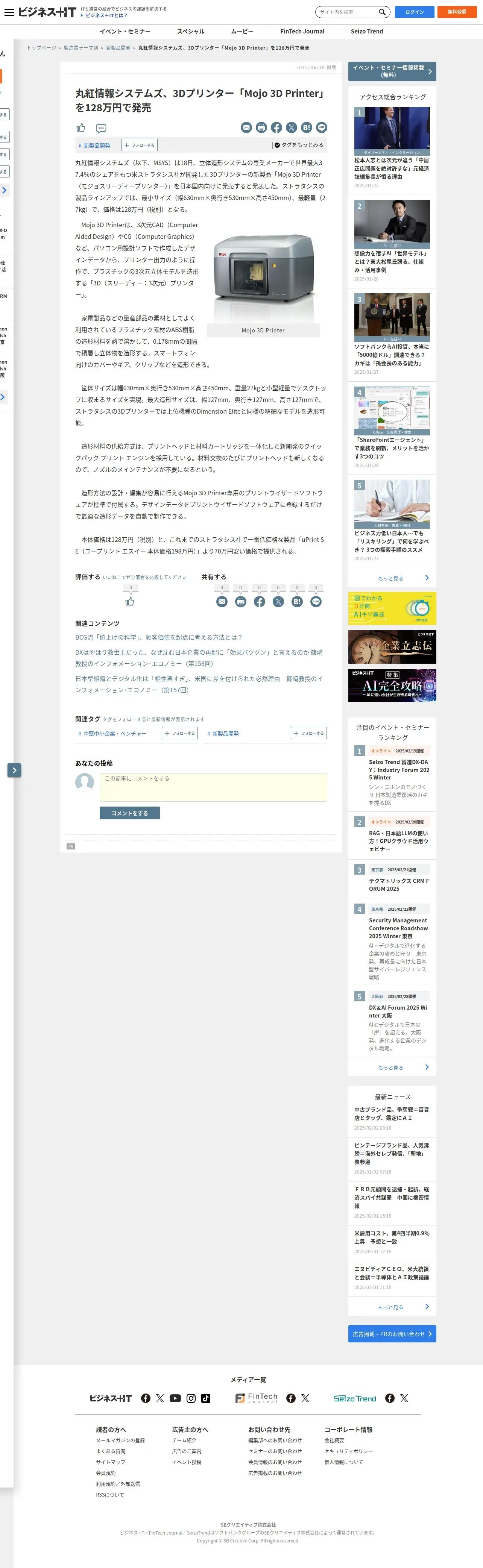This screenshot has height=1568, width=483.
Task: Click # 新製品開発 tag link under 関連タグ
Action: (x=223, y=734)
